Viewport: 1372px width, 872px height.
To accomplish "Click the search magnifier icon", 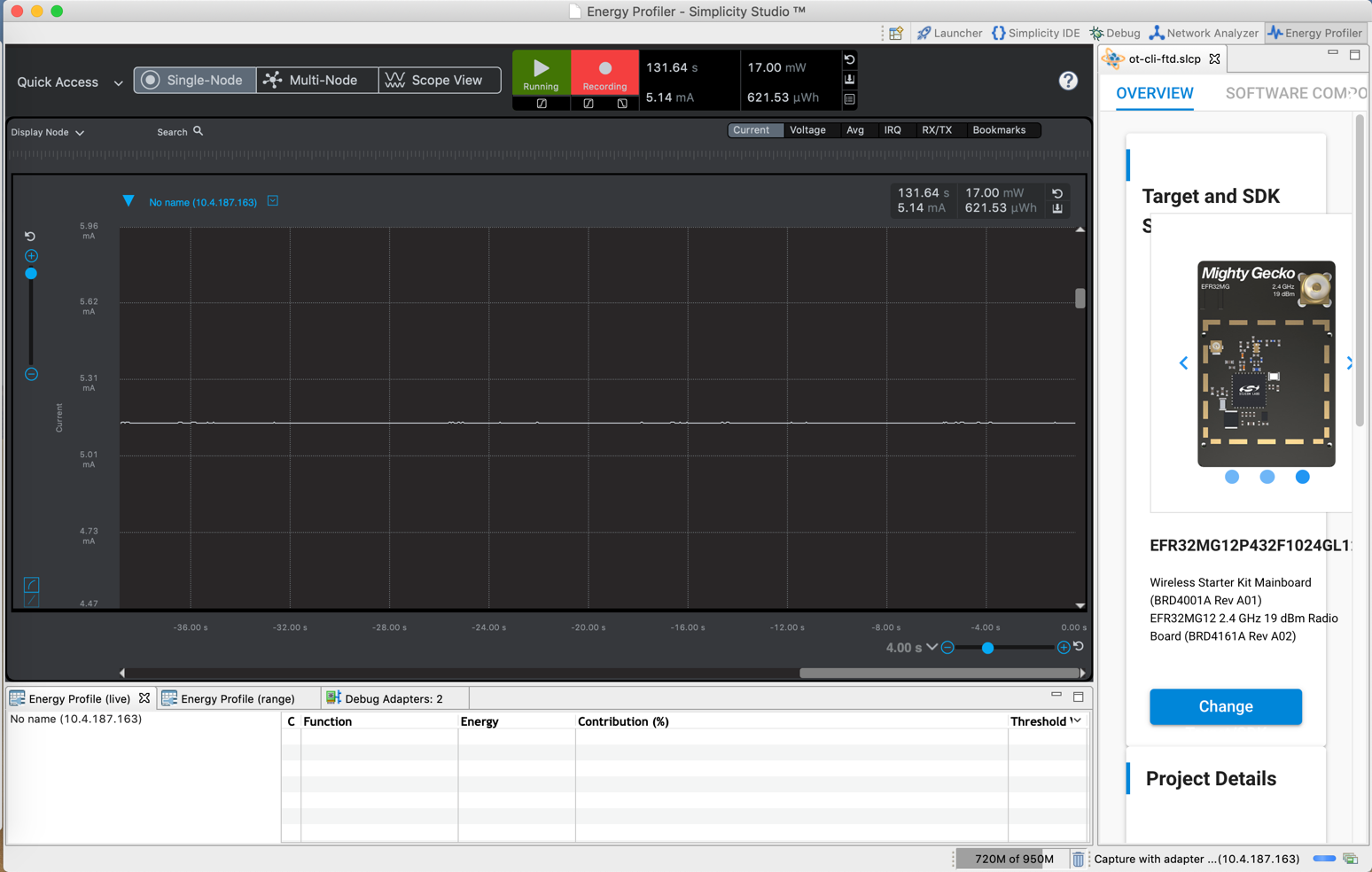I will pos(199,131).
